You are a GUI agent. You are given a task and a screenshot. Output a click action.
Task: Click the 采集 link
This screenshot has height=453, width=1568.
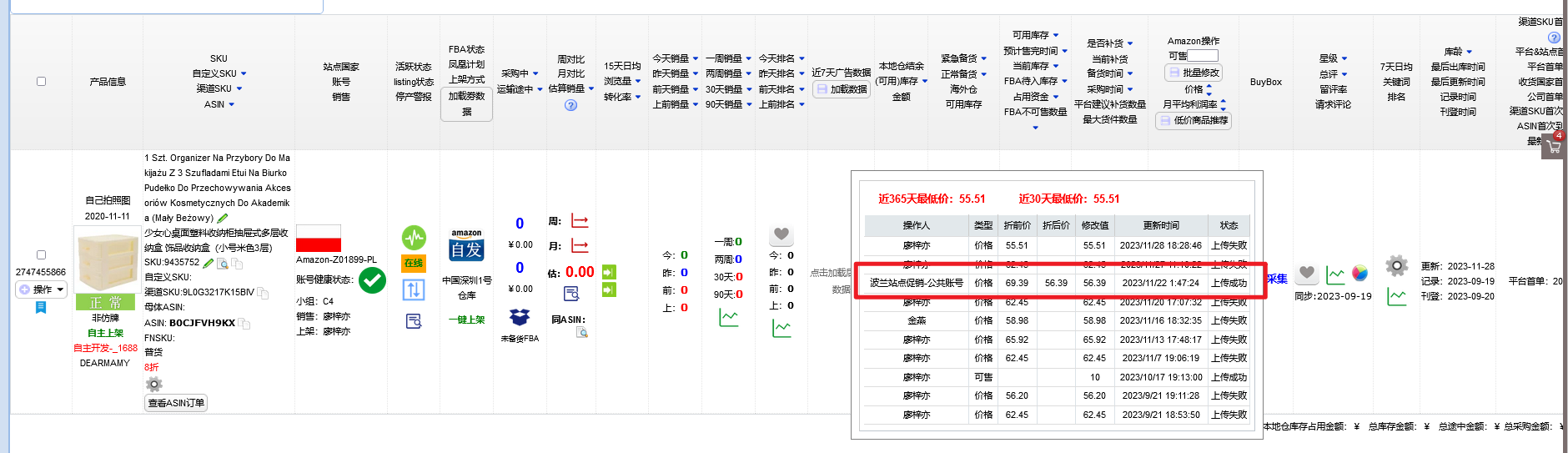[x=1278, y=279]
